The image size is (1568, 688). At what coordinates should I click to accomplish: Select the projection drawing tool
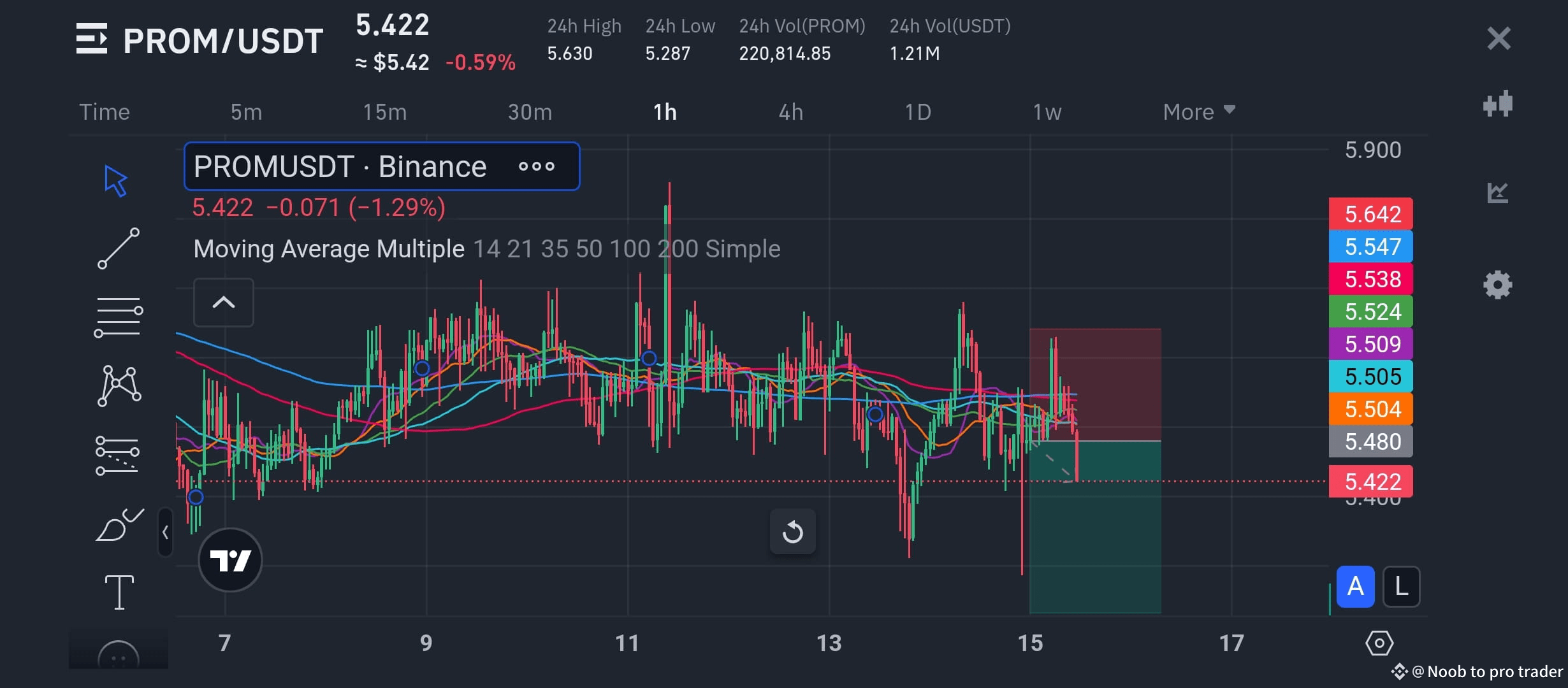(117, 454)
